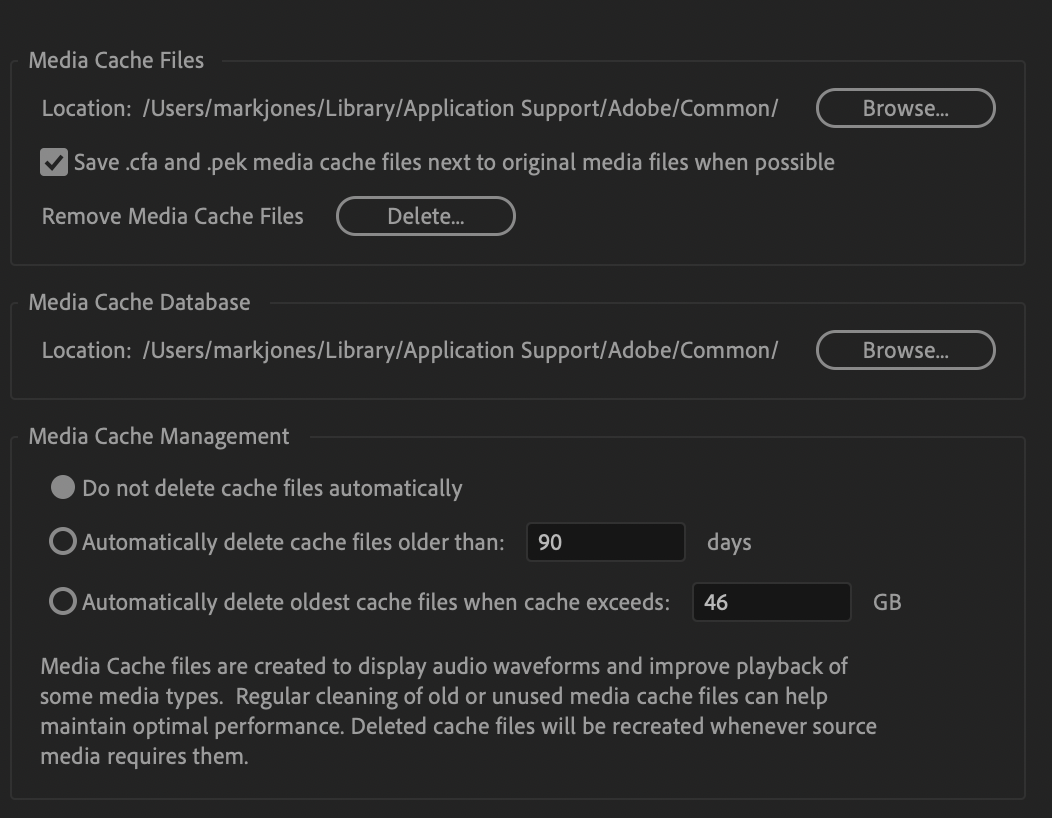
Task: Select the Media Cache Database section header
Action: pyautogui.click(x=139, y=302)
